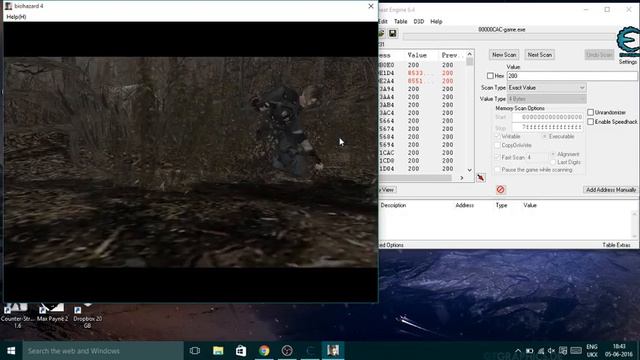Switch to the biohazard 4 taskbar icon
The width and height of the screenshot is (640, 360).
click(x=333, y=351)
